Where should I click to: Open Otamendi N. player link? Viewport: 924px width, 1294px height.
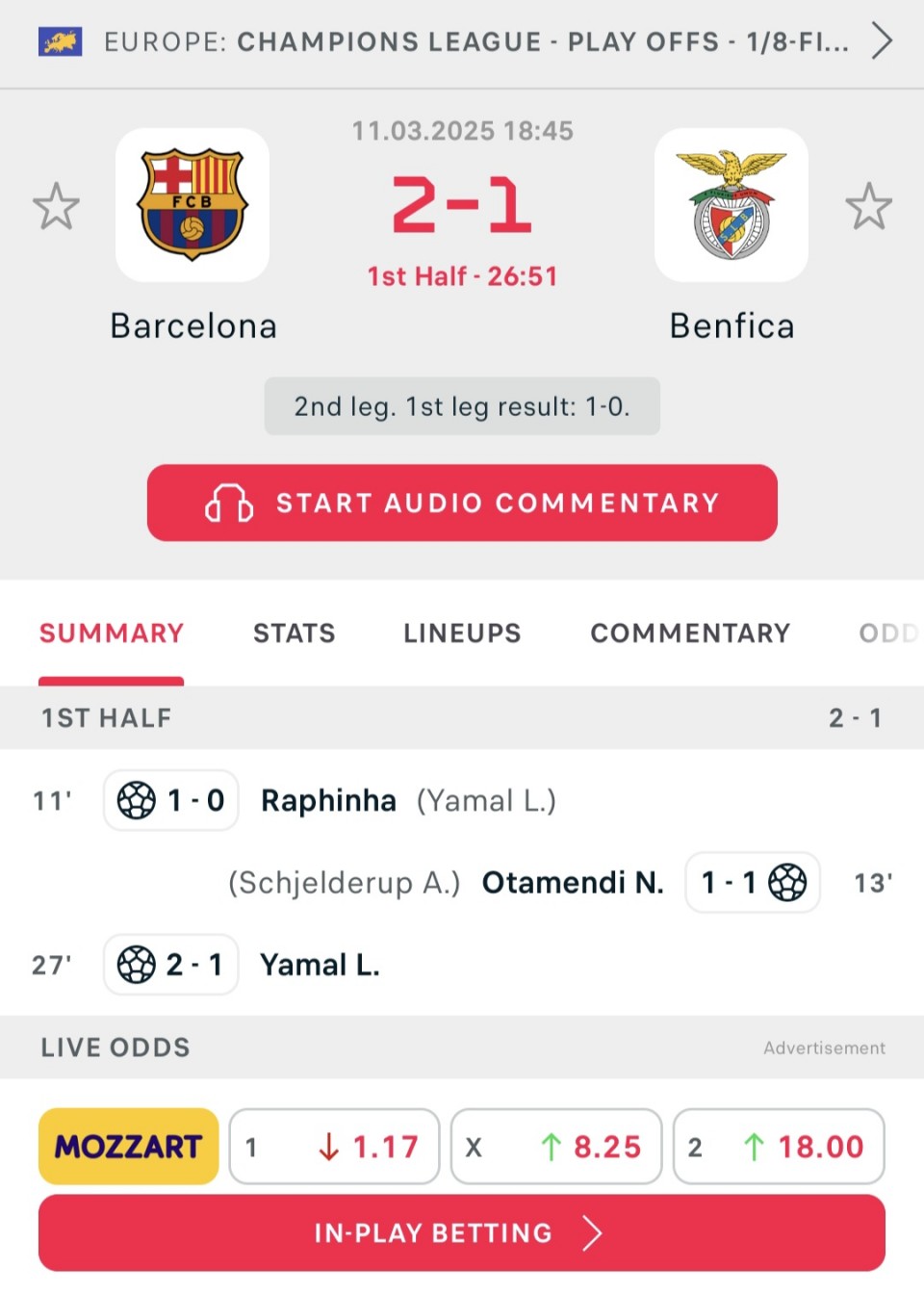pos(573,882)
